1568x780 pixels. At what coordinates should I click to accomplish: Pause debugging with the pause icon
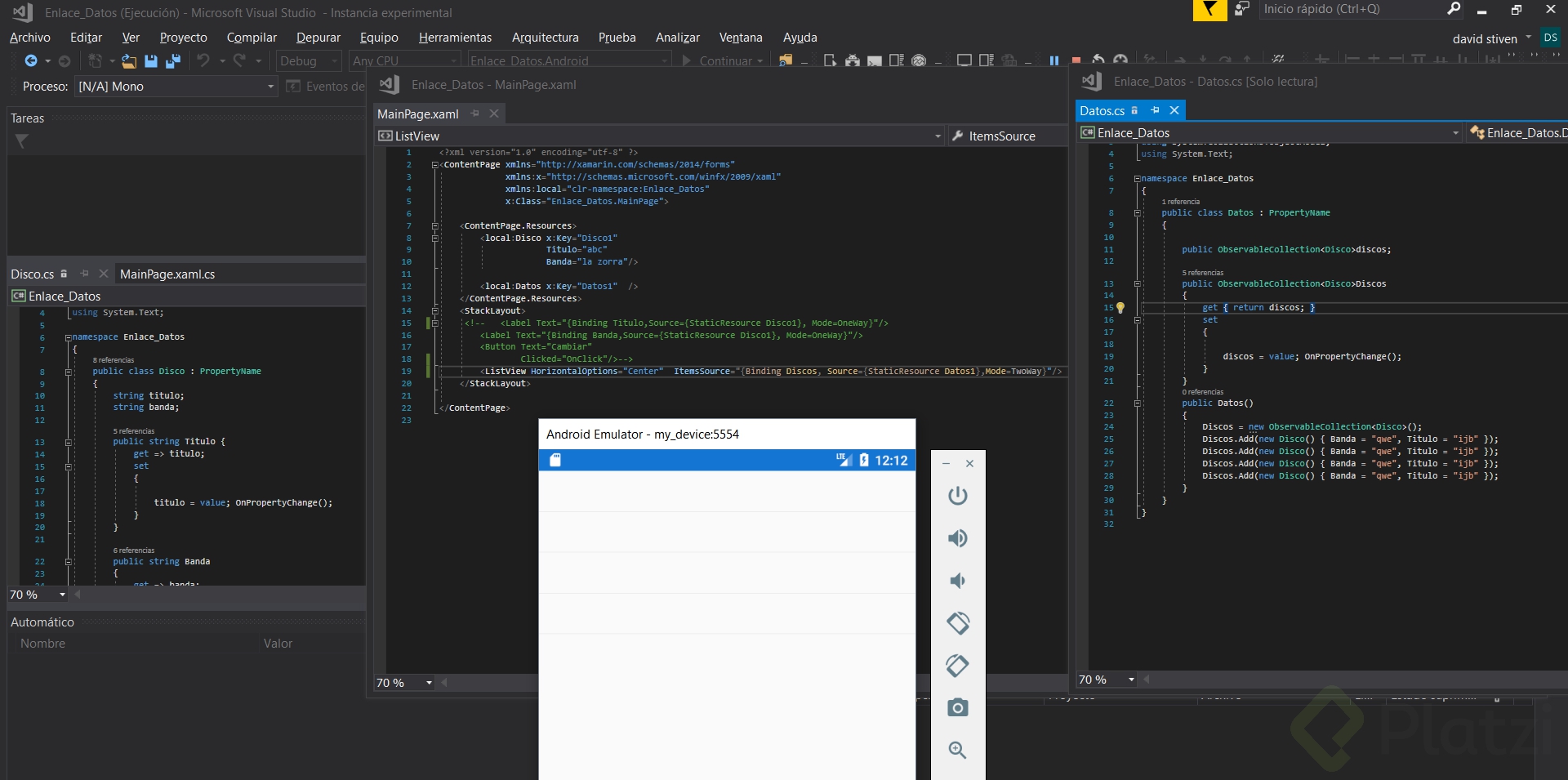click(1053, 61)
